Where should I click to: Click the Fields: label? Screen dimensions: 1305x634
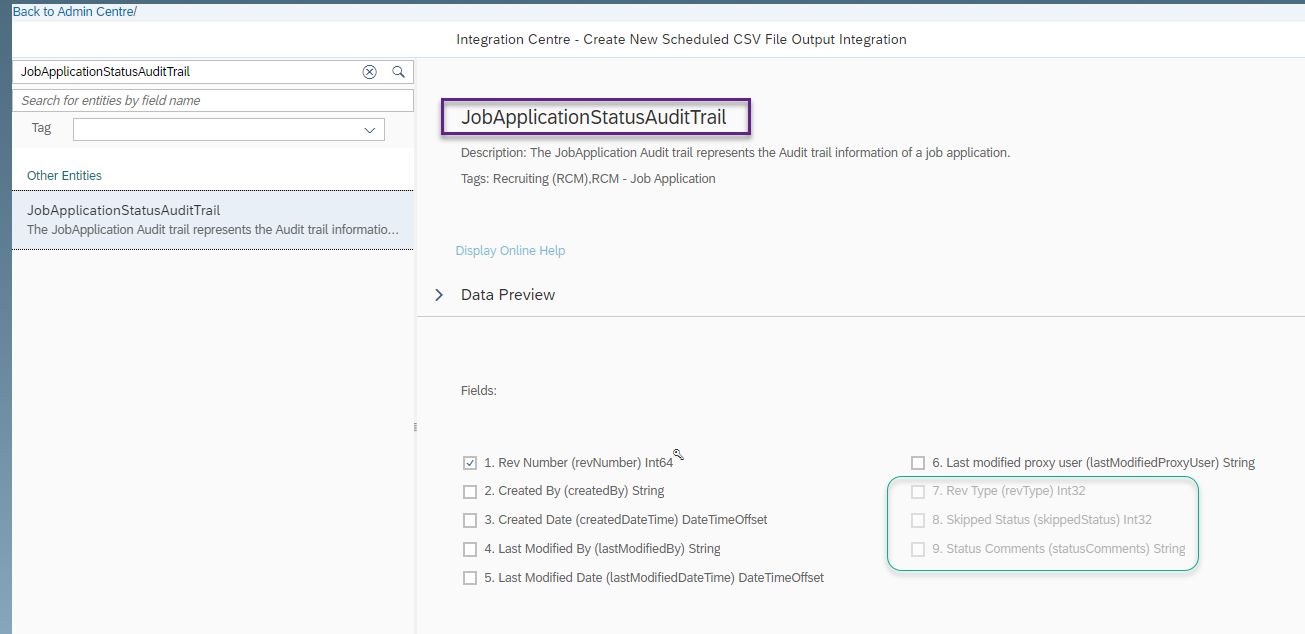479,391
